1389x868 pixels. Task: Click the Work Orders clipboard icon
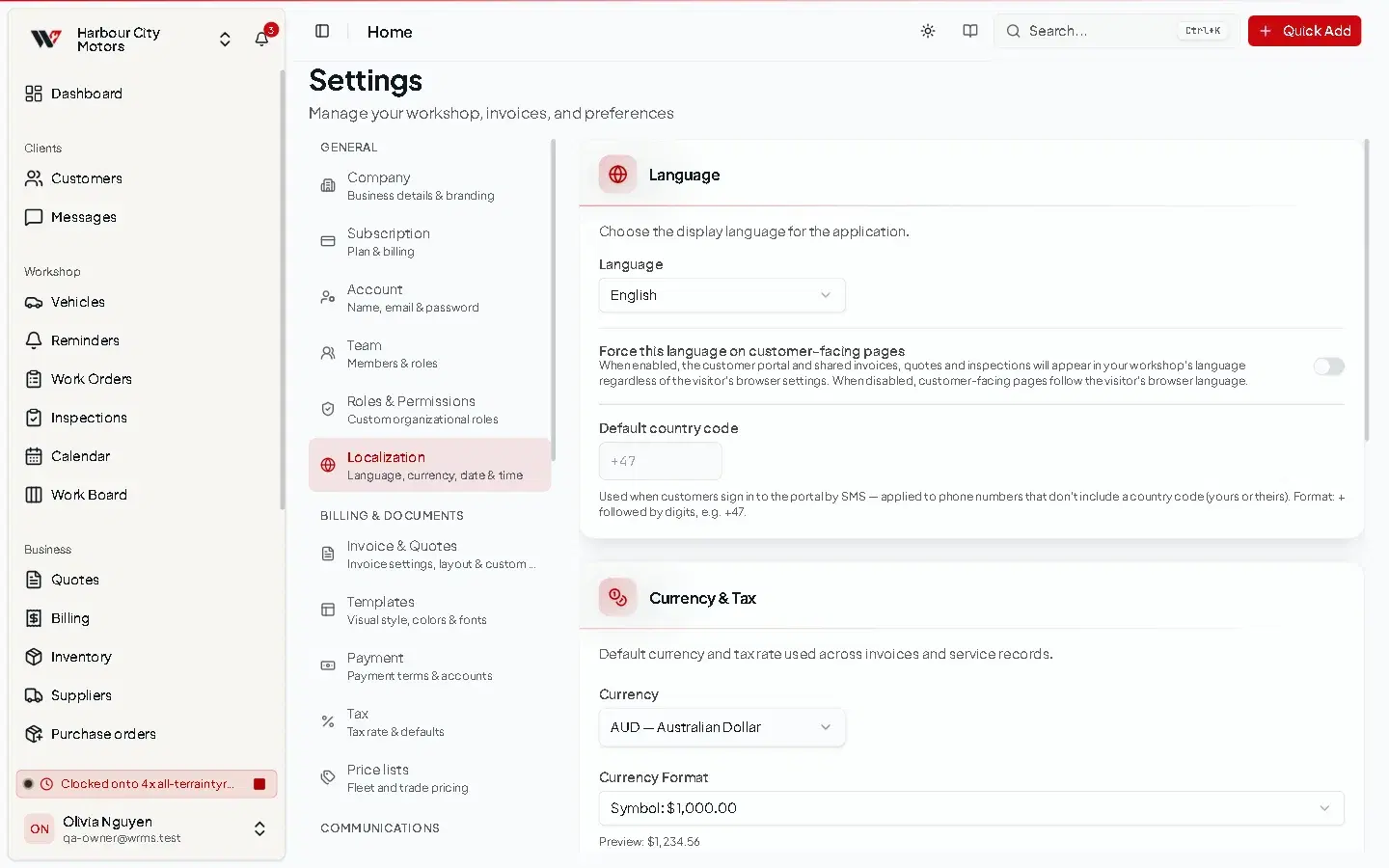coord(34,379)
